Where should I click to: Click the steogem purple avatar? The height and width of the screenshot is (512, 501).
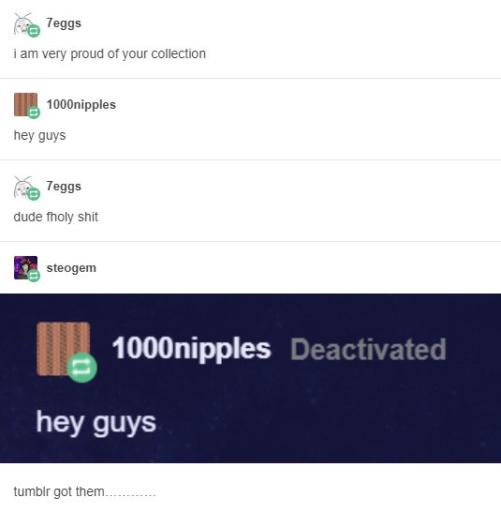point(25,268)
